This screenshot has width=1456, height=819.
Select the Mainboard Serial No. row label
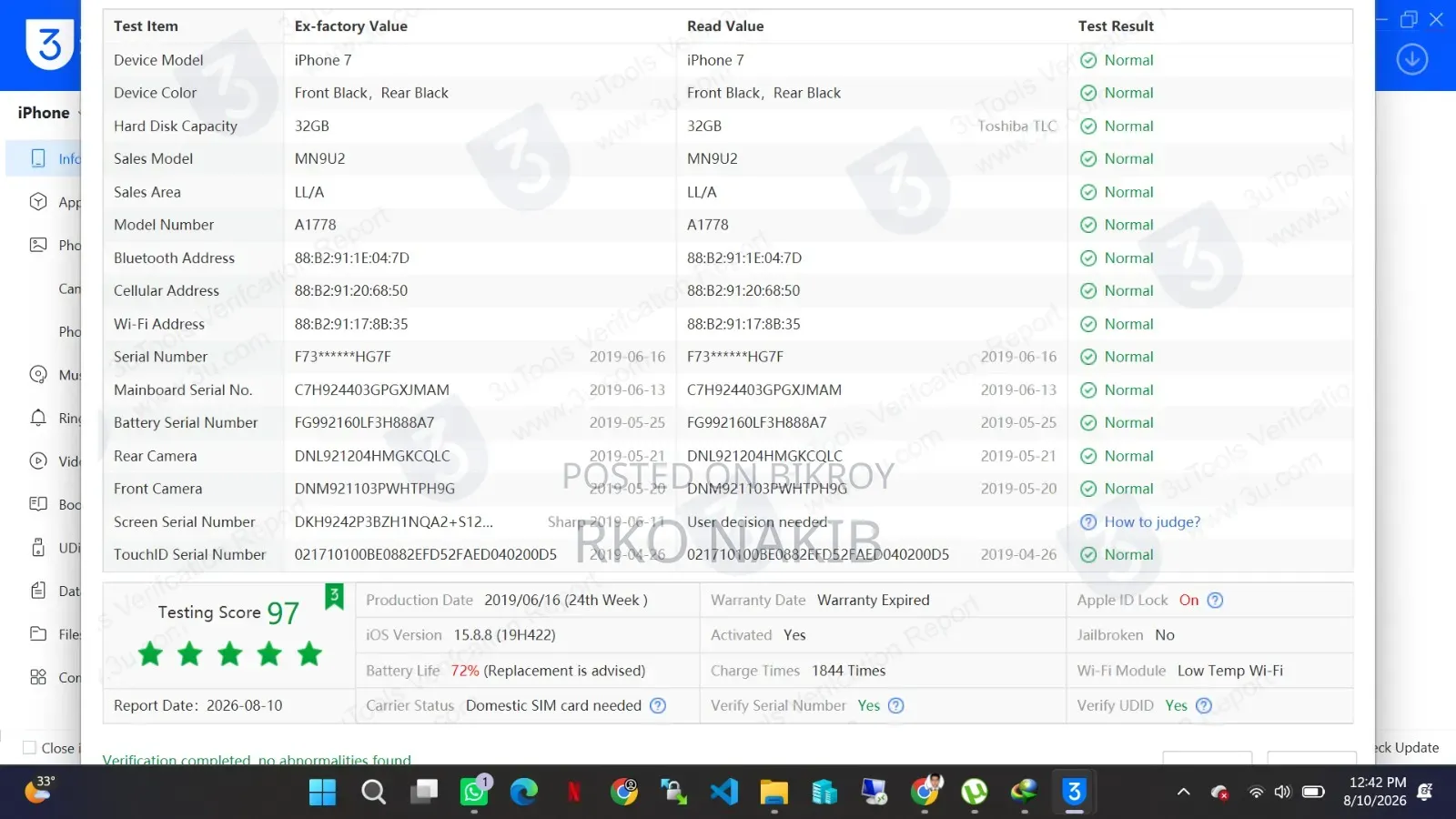pyautogui.click(x=183, y=390)
